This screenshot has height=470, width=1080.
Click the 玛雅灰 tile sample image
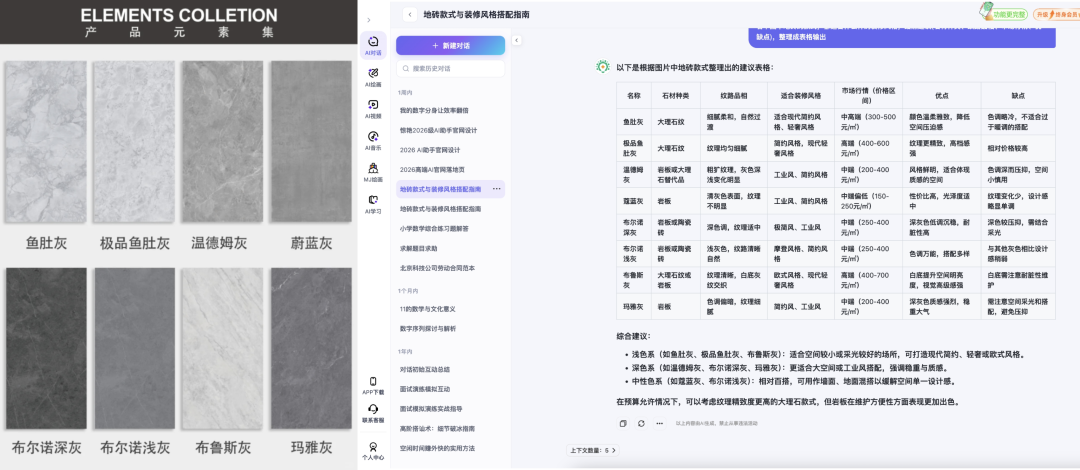[311, 349]
